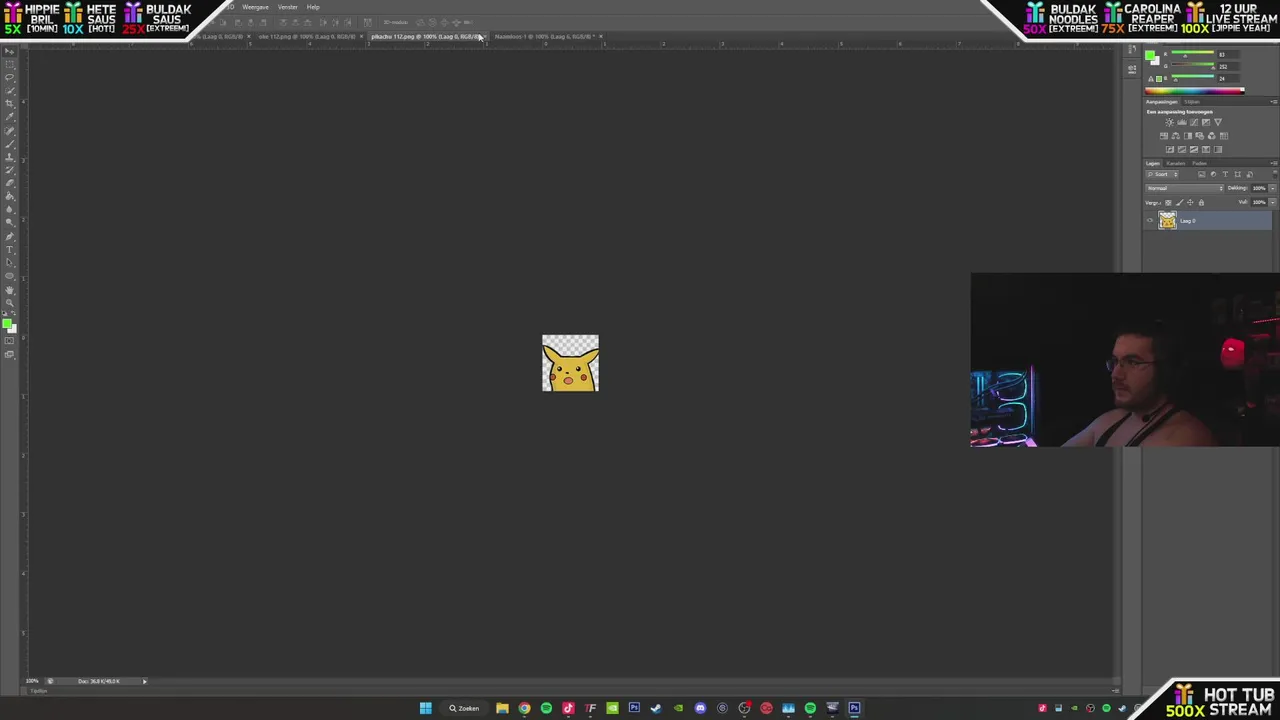Switch to the Paden tab
The height and width of the screenshot is (720, 1280).
pyautogui.click(x=1199, y=163)
